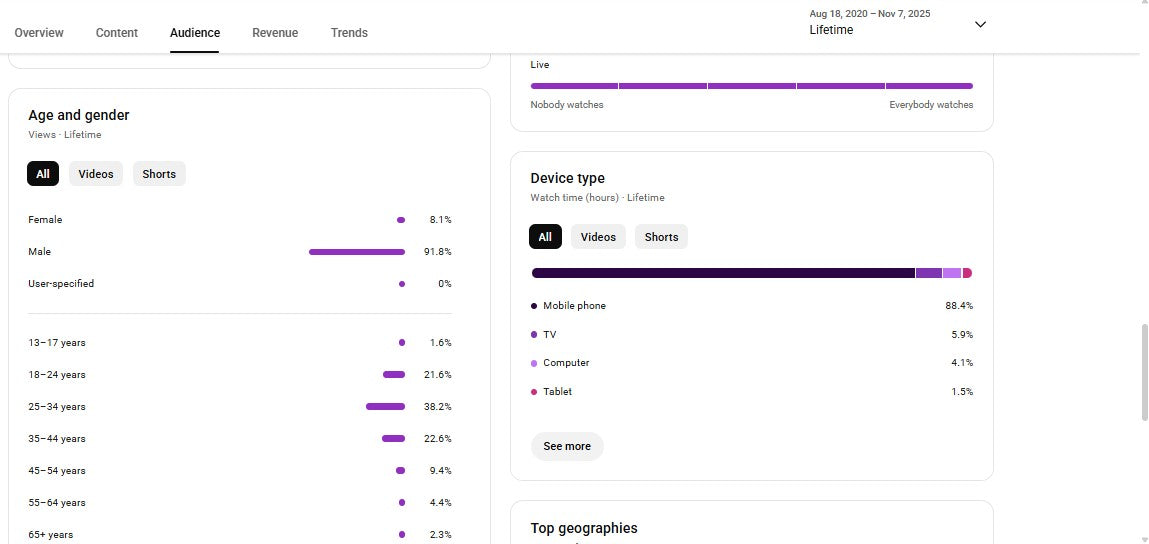Image resolution: width=1149 pixels, height=544 pixels.
Task: Click the page vertical scrollbar thumb
Action: point(1144,372)
